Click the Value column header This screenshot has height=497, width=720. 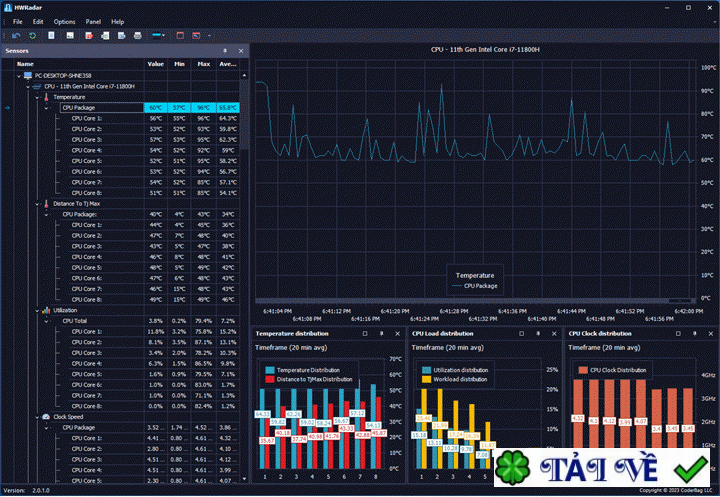[155, 64]
